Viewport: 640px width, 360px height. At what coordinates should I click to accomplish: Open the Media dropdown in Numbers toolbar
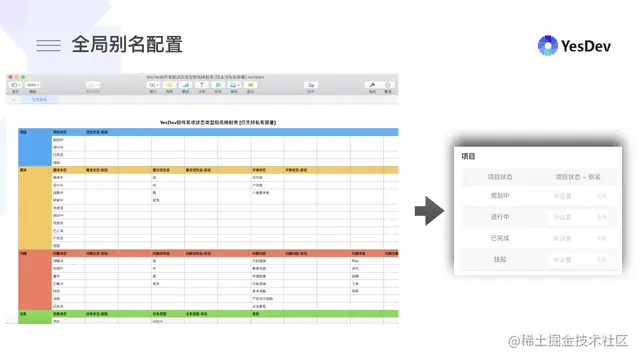pos(234,85)
